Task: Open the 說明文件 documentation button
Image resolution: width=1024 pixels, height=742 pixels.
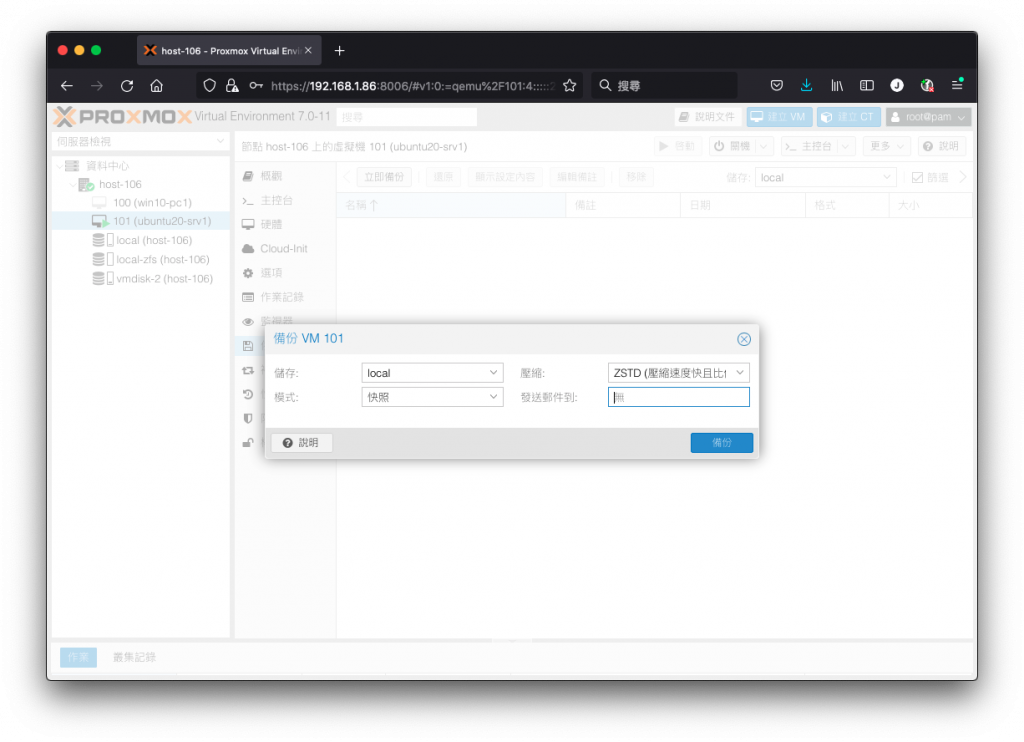Action: tap(708, 117)
